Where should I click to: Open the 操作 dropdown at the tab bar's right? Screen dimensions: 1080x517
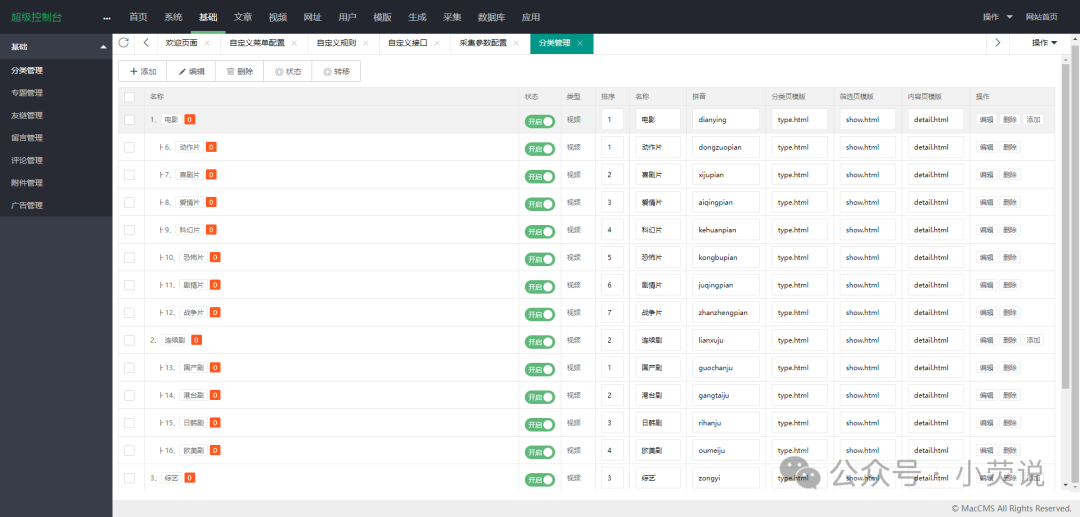[x=1044, y=43]
